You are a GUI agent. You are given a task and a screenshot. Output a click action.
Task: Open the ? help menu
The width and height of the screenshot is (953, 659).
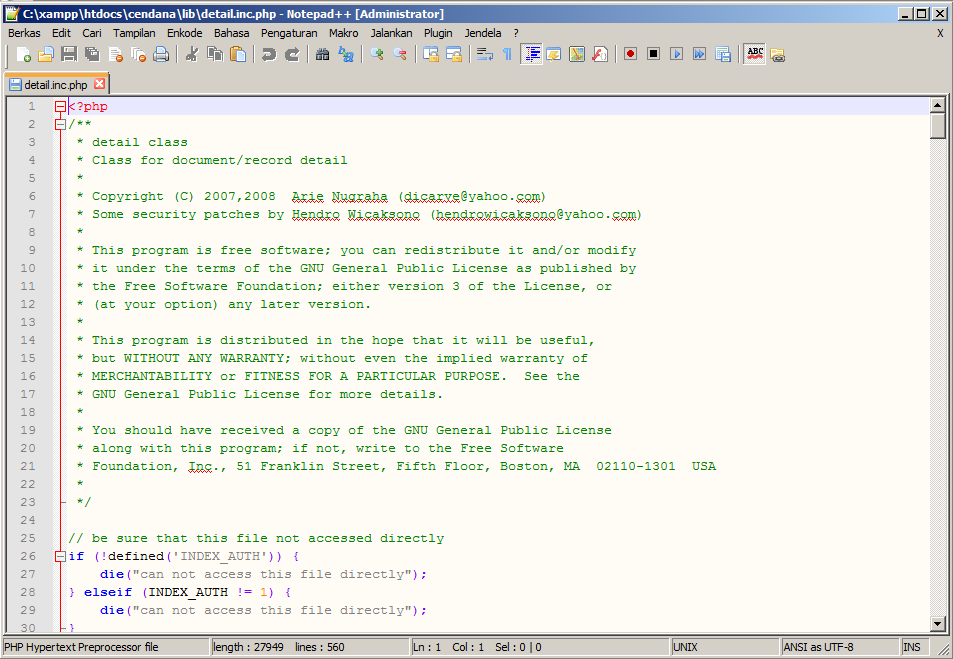click(x=516, y=33)
